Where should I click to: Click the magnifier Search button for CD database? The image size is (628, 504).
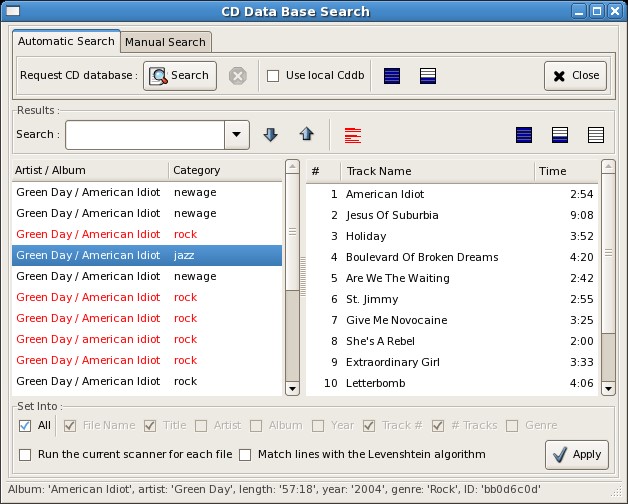[x=180, y=76]
